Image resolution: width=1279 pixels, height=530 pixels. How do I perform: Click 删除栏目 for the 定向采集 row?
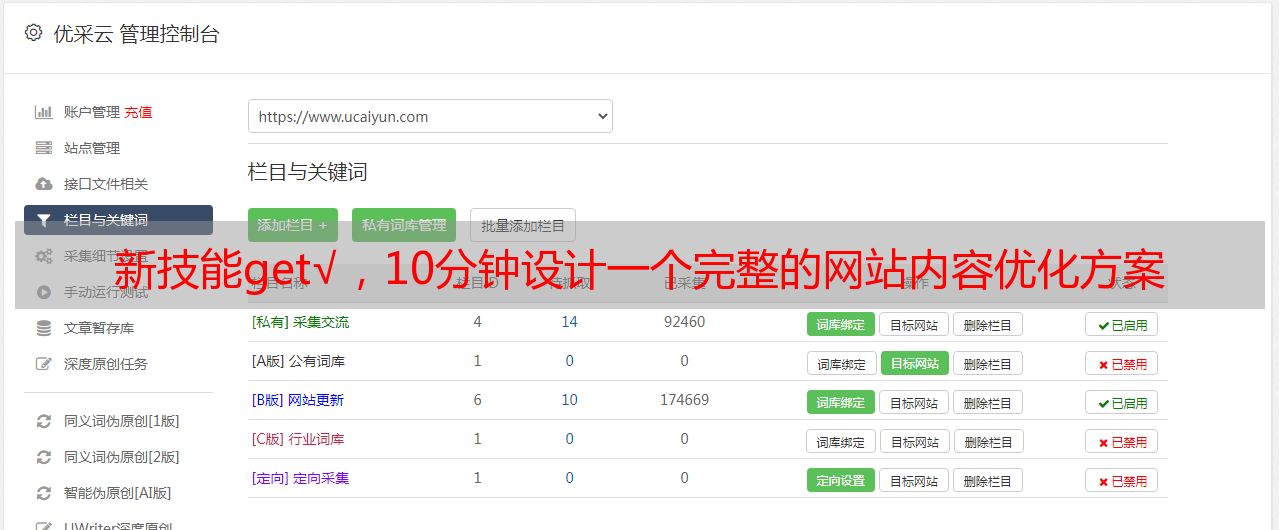click(988, 480)
